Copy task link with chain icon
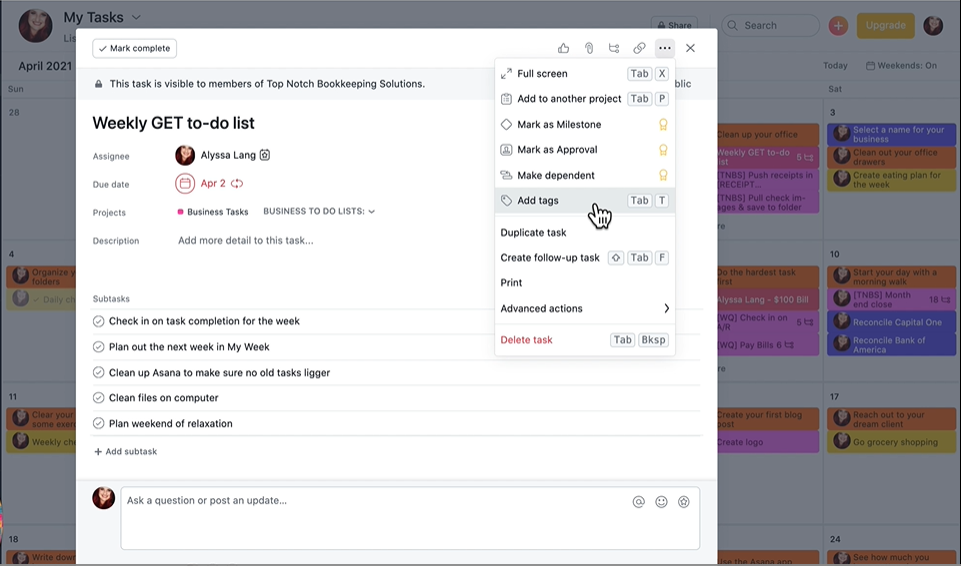 pyautogui.click(x=639, y=48)
